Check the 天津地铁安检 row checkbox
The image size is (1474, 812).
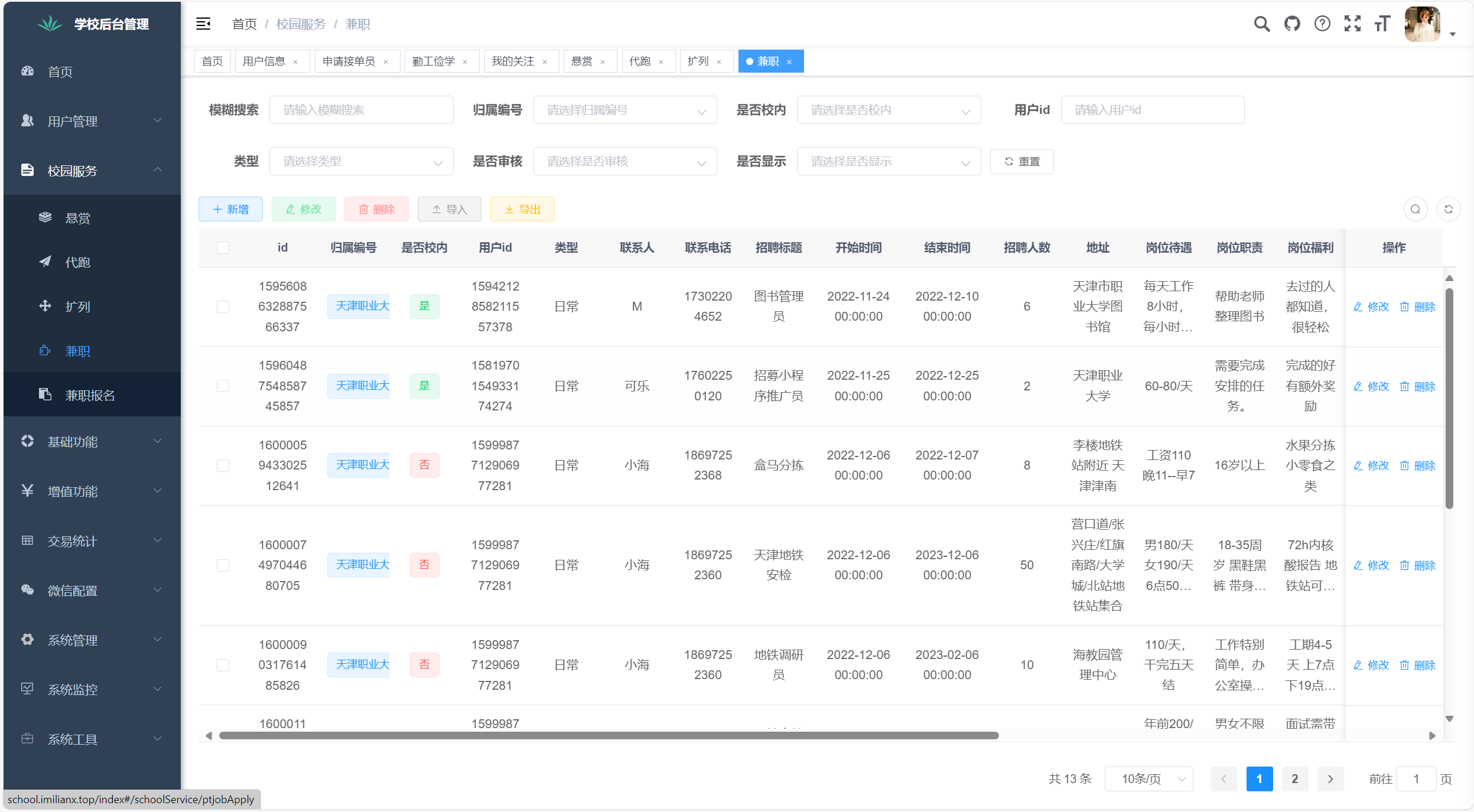(223, 565)
